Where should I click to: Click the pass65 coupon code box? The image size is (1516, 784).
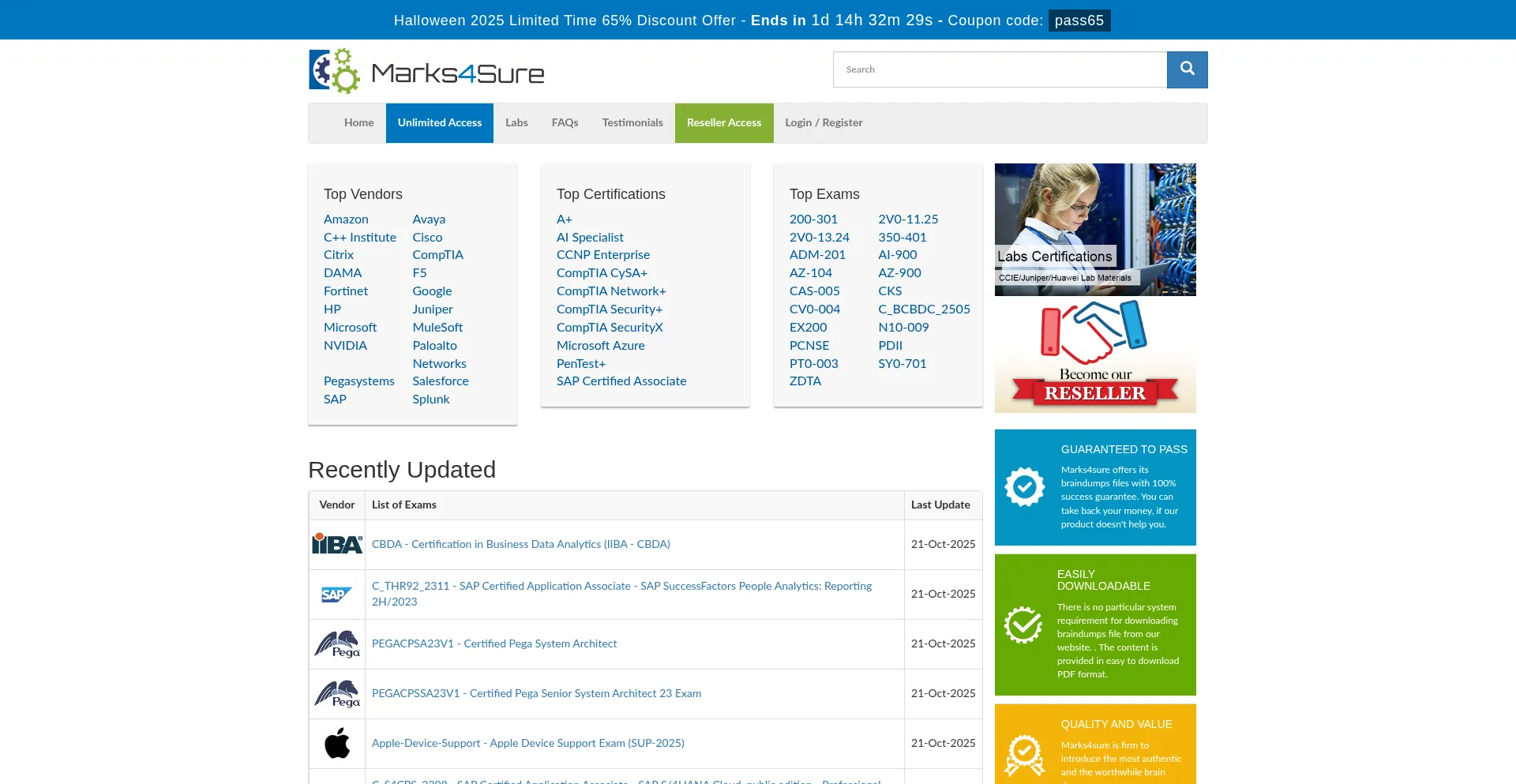pyautogui.click(x=1079, y=21)
